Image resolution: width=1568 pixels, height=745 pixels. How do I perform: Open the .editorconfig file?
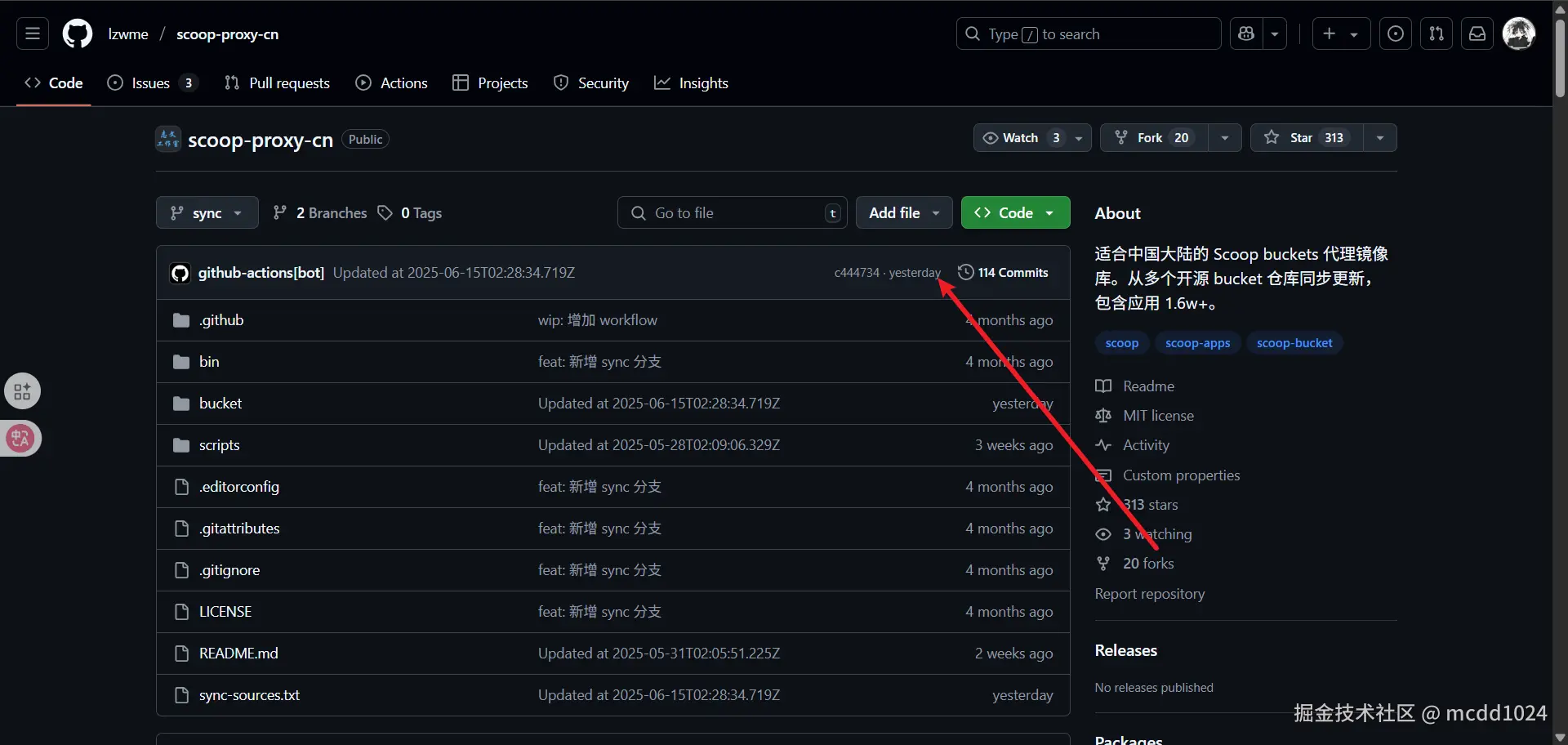239,487
